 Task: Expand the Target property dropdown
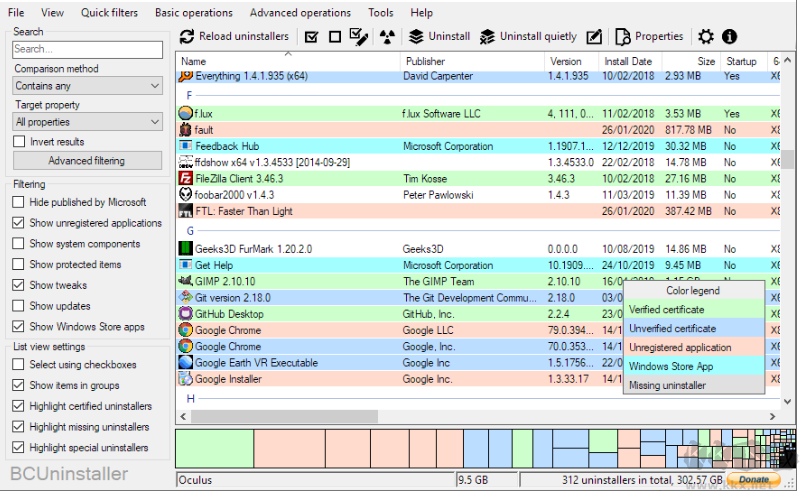88,122
